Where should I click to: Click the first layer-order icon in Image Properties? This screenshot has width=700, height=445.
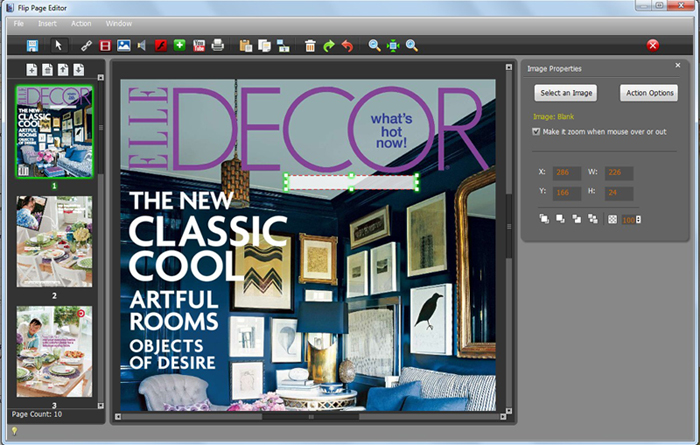(544, 219)
